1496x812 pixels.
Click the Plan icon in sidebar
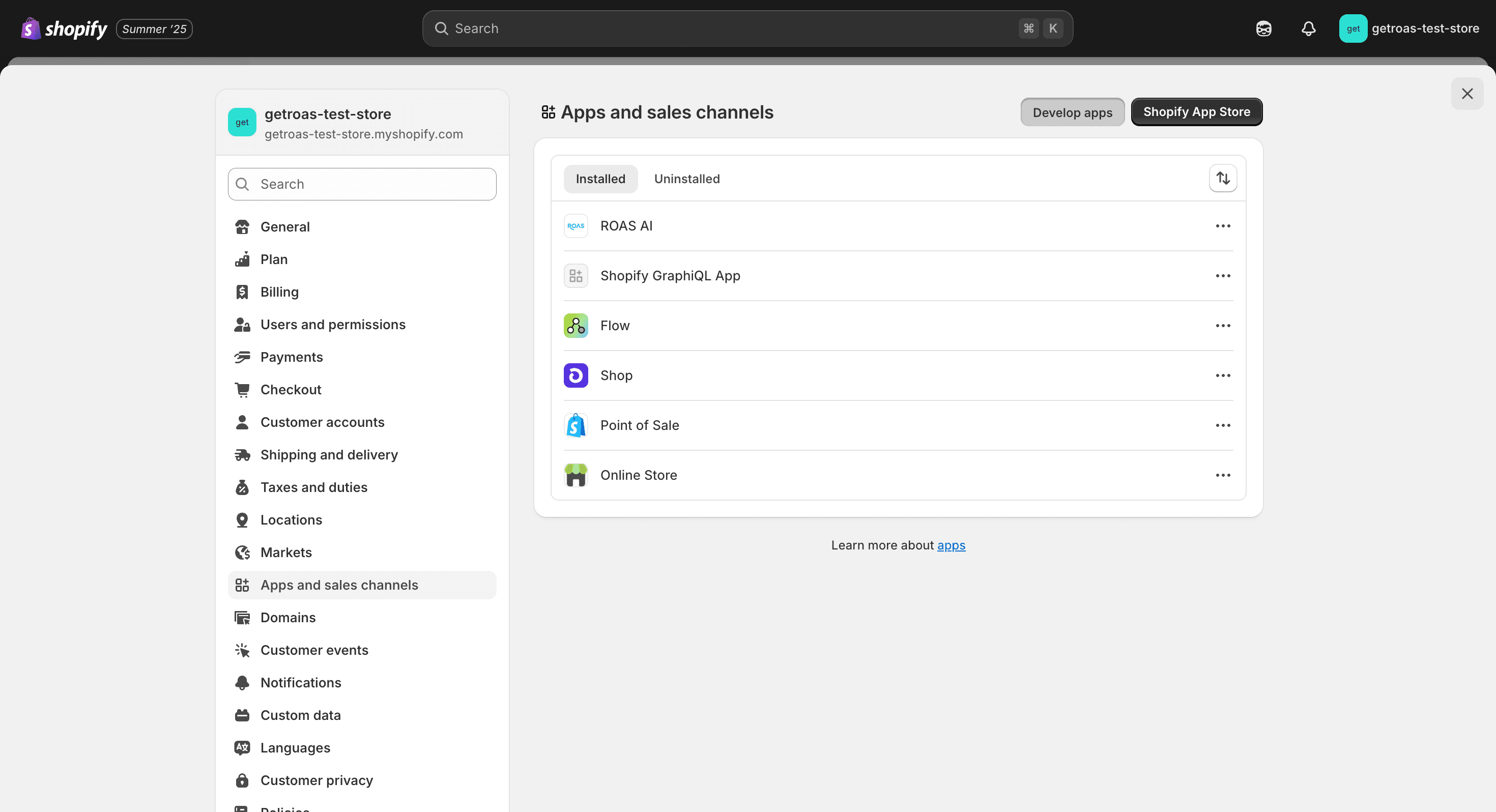(x=242, y=259)
